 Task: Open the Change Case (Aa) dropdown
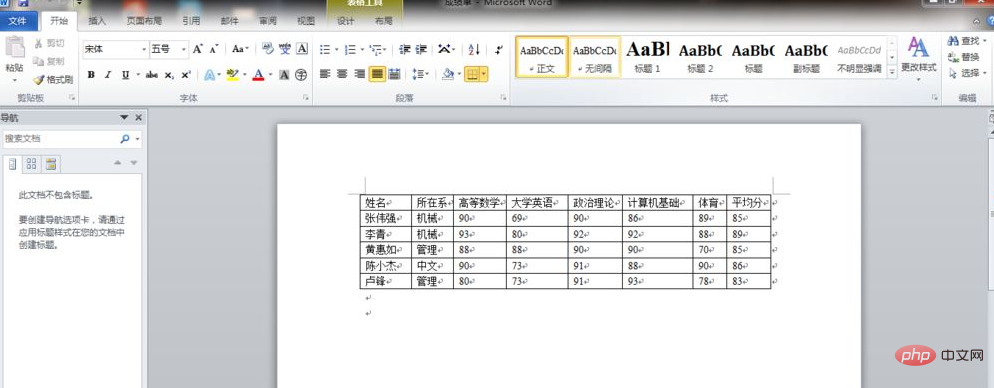coord(240,49)
